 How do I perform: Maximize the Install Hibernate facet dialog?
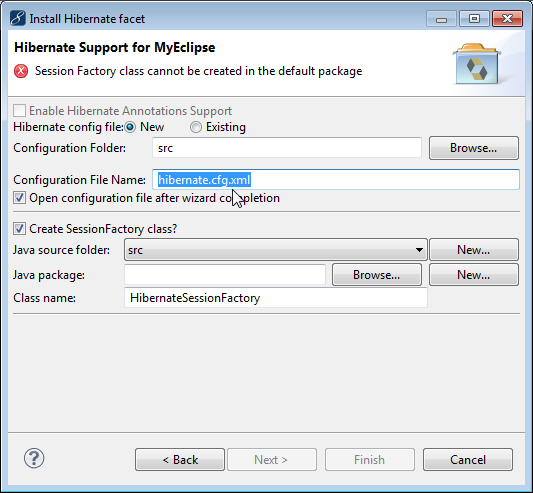(x=474, y=19)
